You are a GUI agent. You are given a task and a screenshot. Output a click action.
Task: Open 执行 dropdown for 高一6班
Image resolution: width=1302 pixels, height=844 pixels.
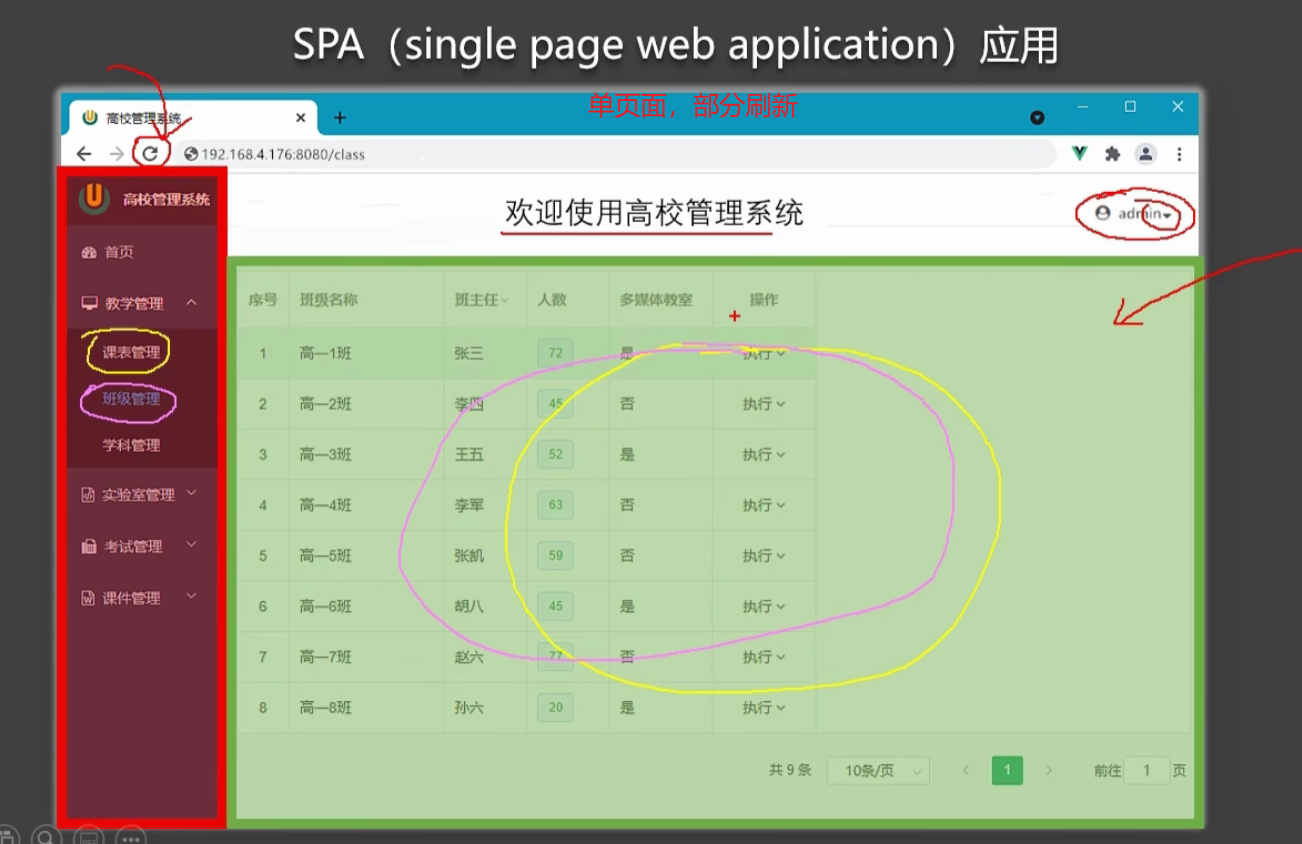click(764, 606)
